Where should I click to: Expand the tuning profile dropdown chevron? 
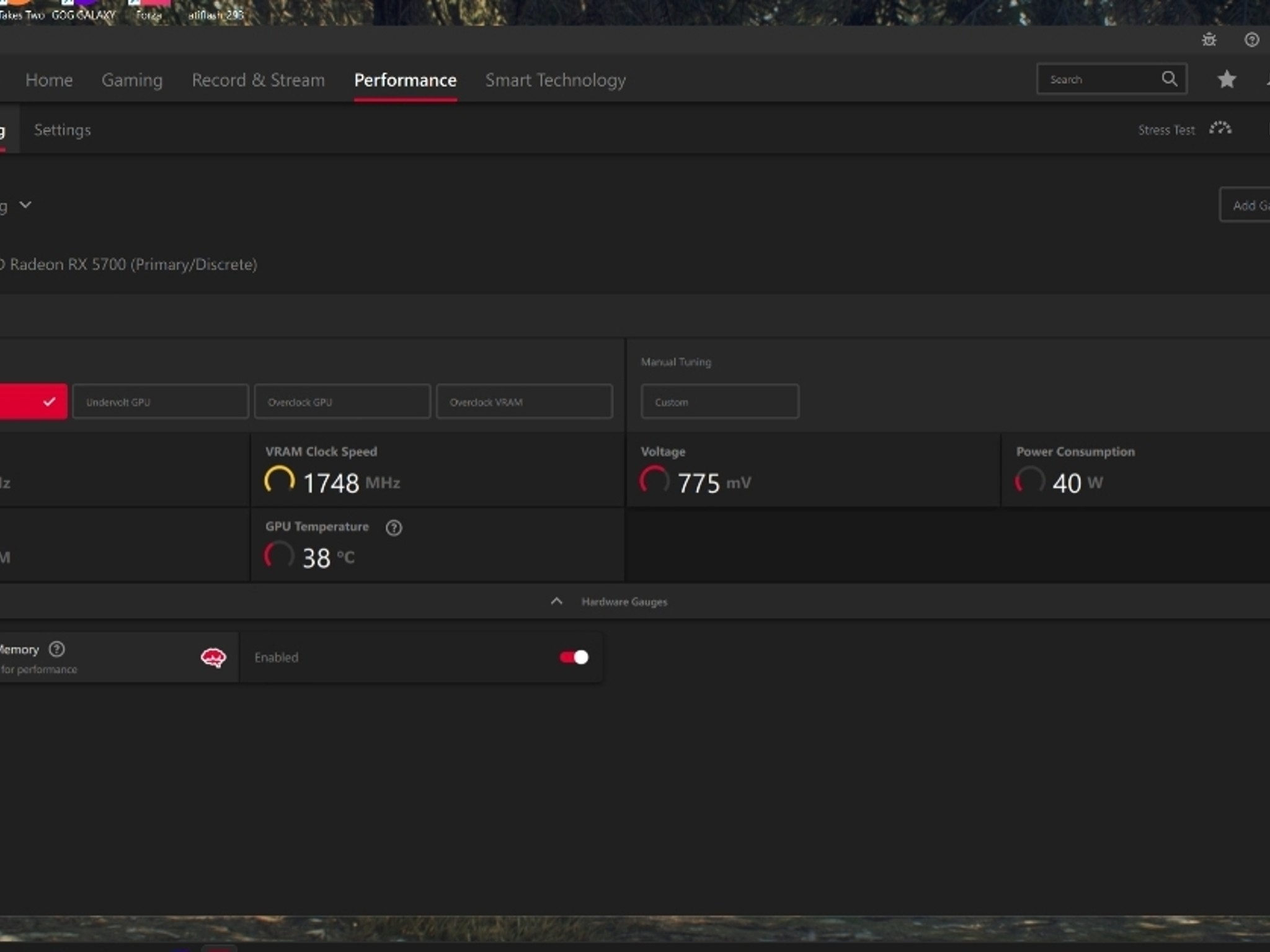tap(25, 205)
